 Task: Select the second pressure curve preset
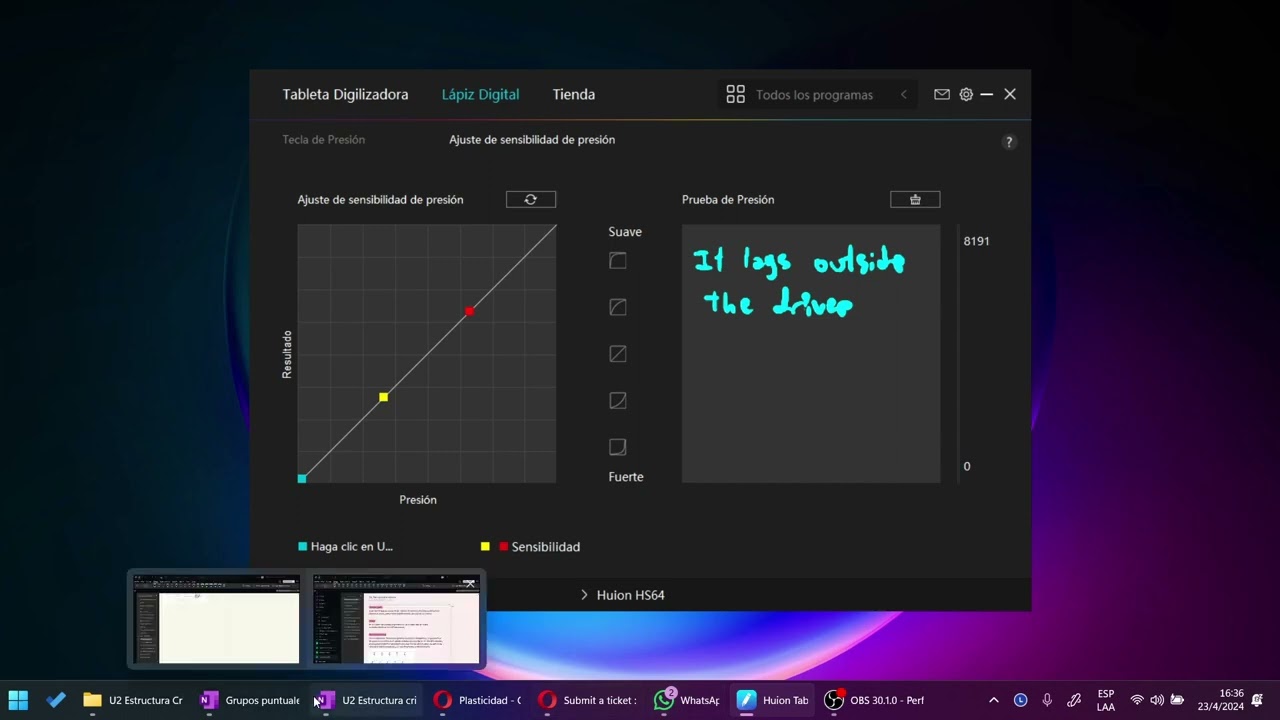[x=618, y=307]
